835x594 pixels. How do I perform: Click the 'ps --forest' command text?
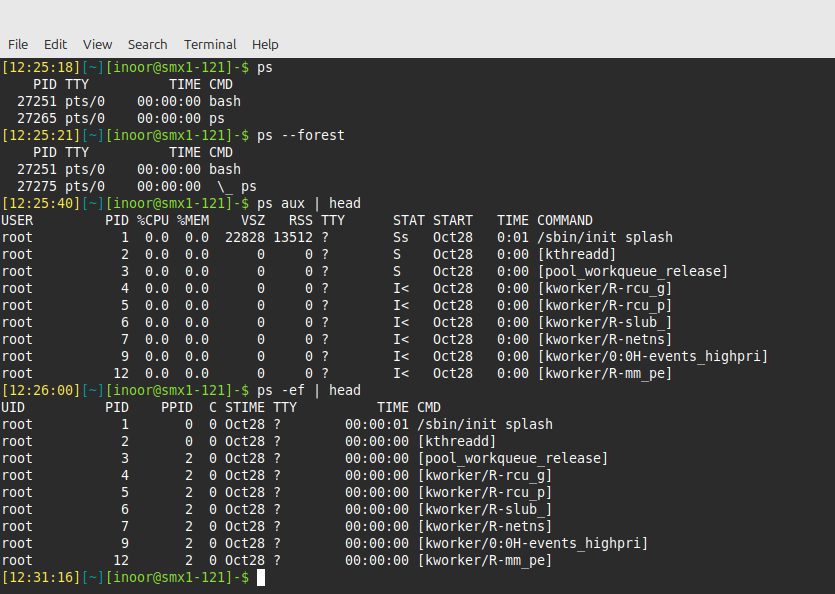300,135
